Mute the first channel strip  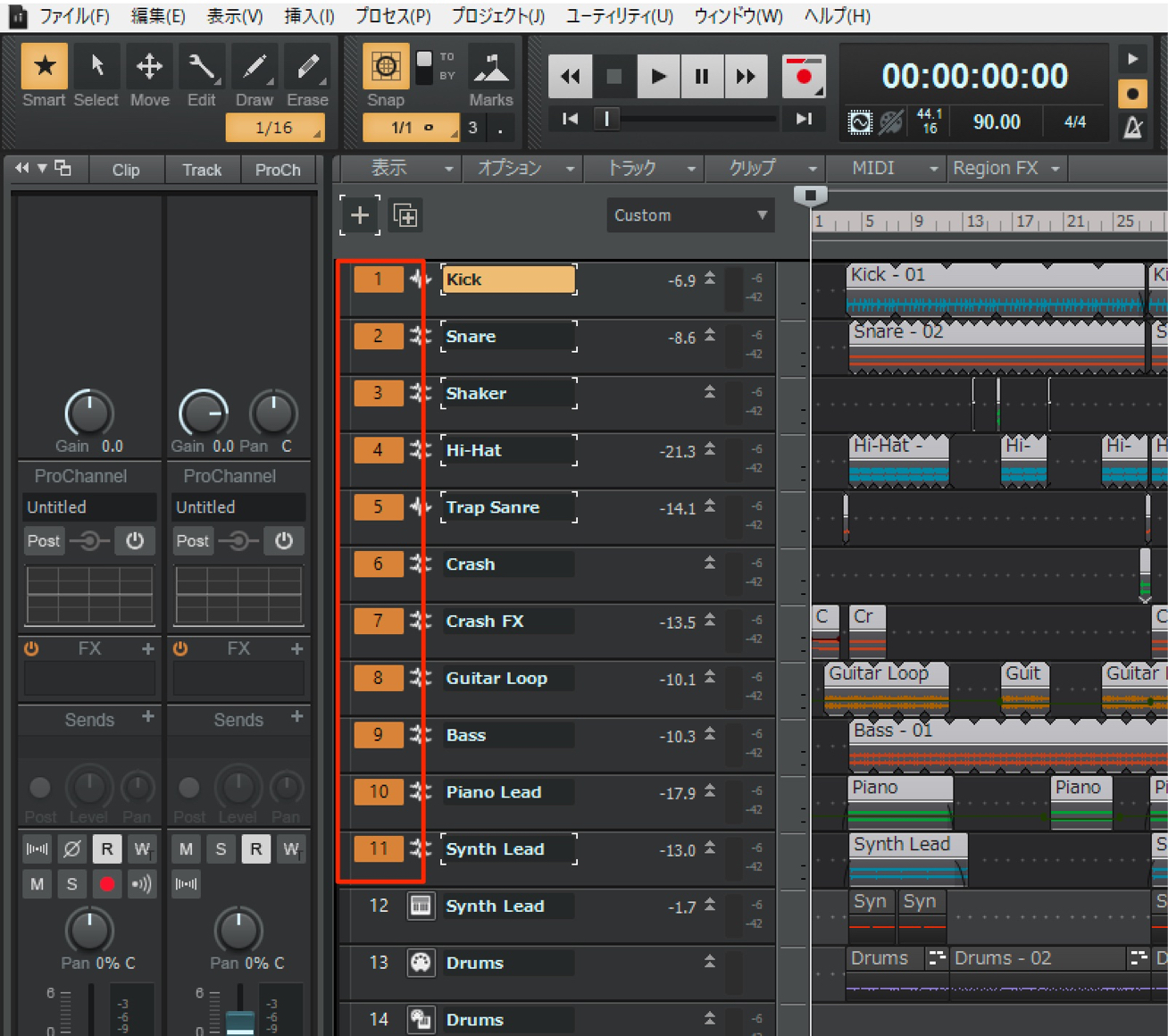(37, 884)
